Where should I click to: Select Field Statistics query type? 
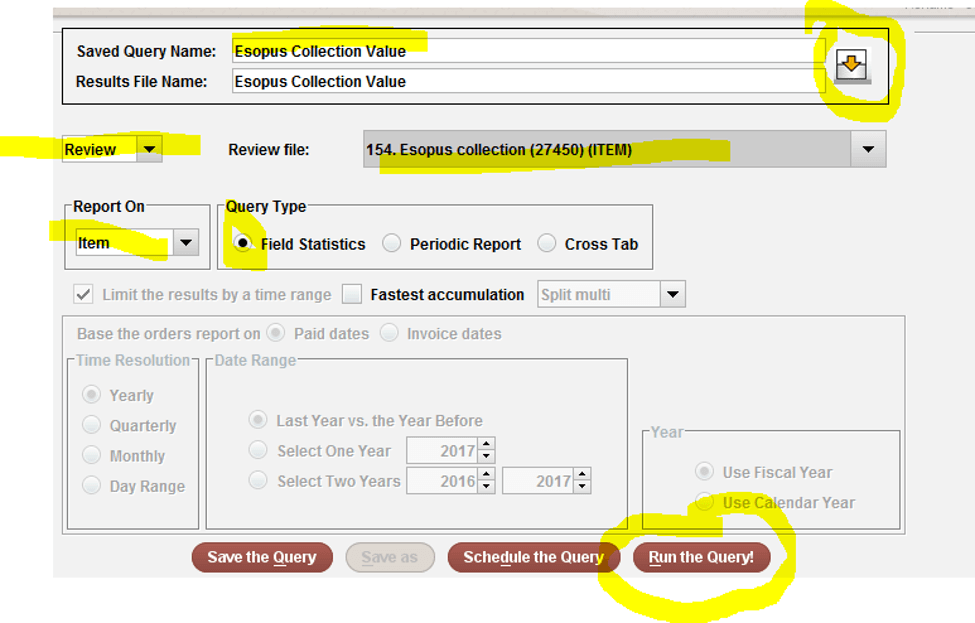tap(243, 242)
